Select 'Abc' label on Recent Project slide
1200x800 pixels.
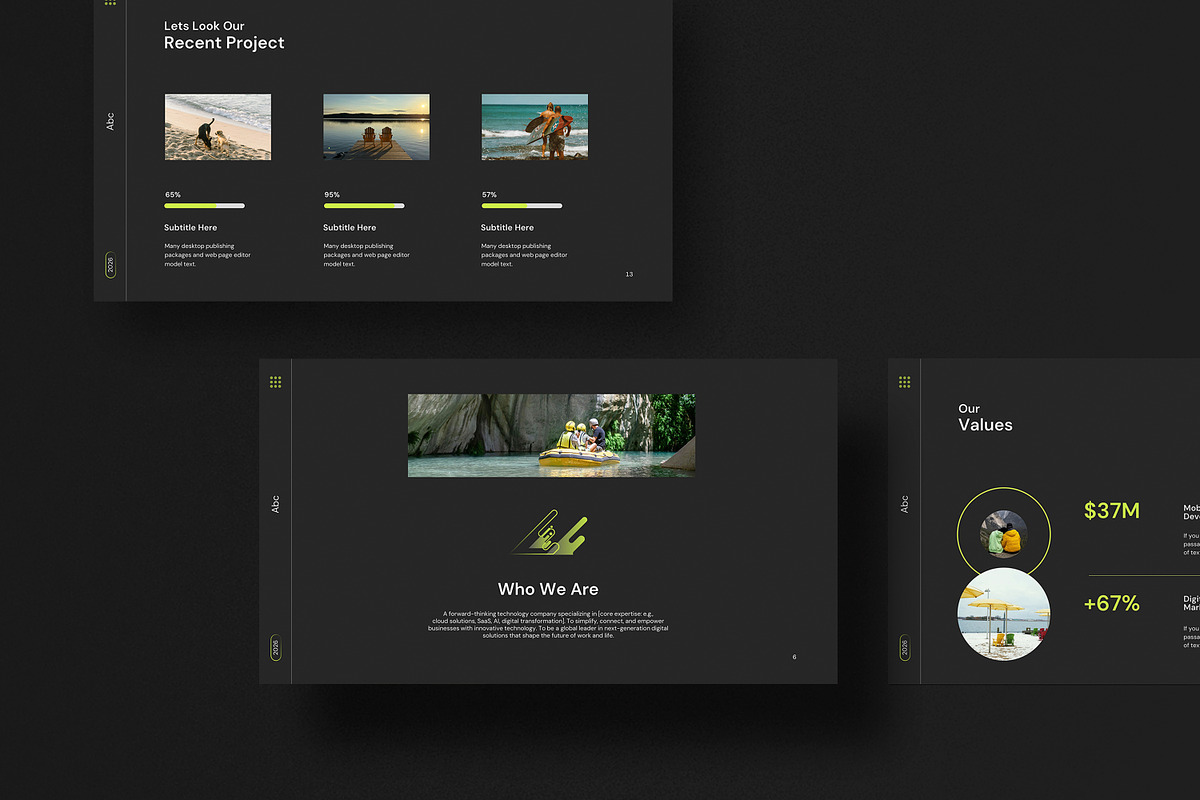pyautogui.click(x=110, y=121)
